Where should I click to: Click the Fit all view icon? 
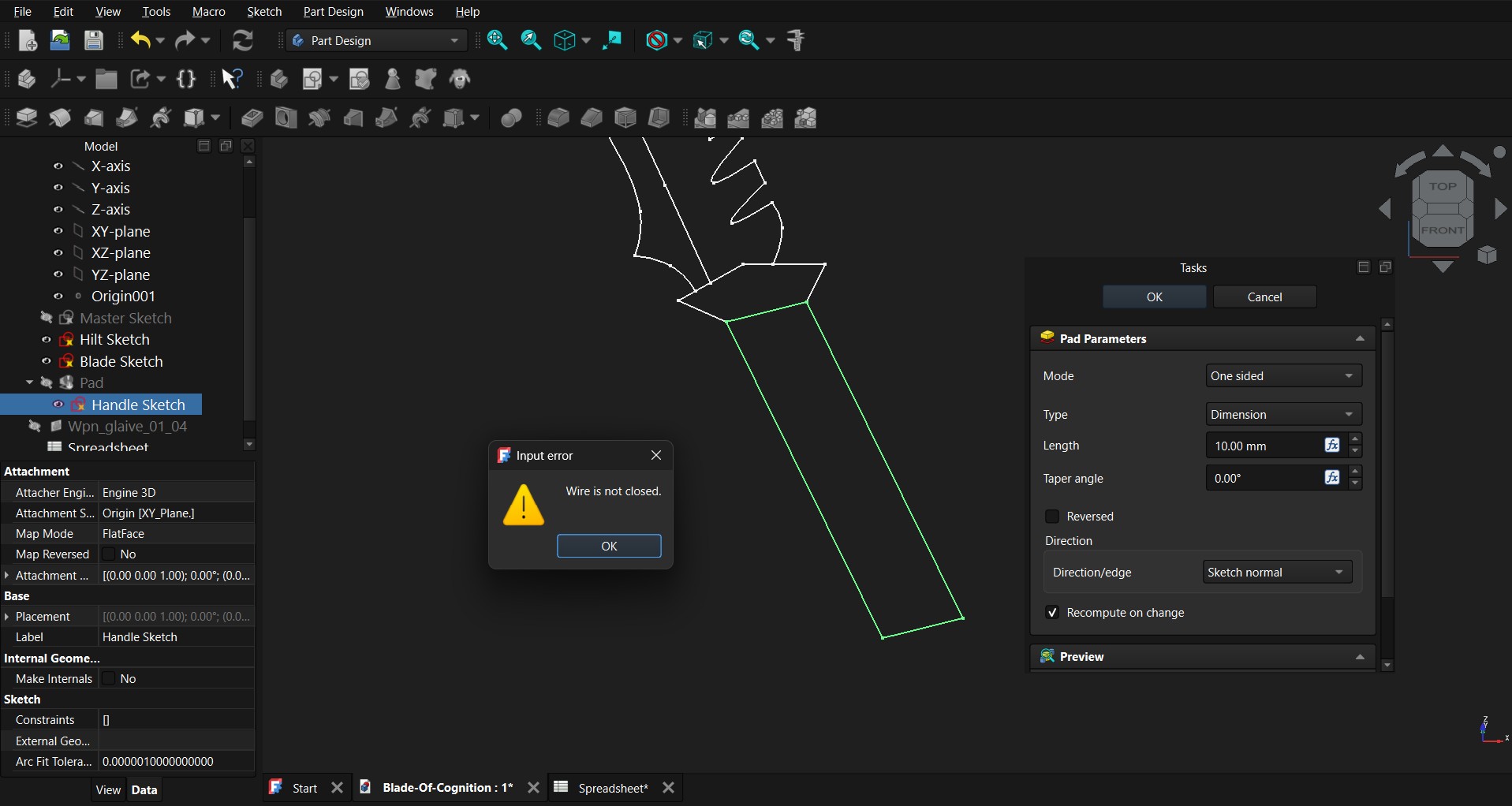(x=498, y=40)
